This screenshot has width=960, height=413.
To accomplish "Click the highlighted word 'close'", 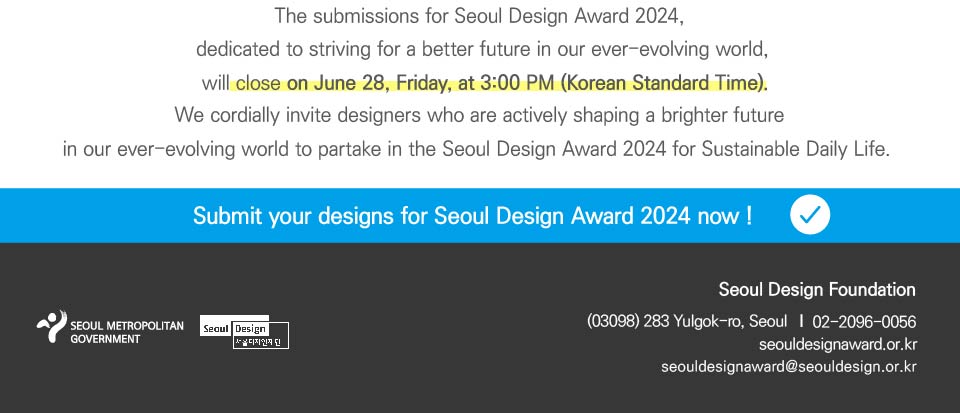I will coord(258,83).
